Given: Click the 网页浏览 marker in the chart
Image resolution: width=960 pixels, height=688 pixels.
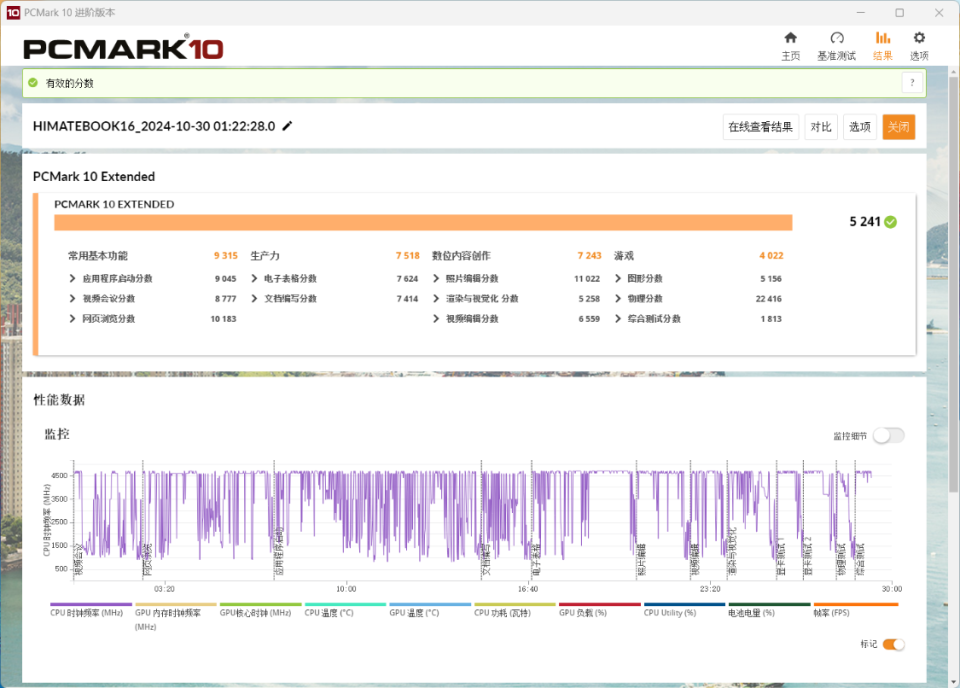Looking at the screenshot, I should tap(147, 560).
